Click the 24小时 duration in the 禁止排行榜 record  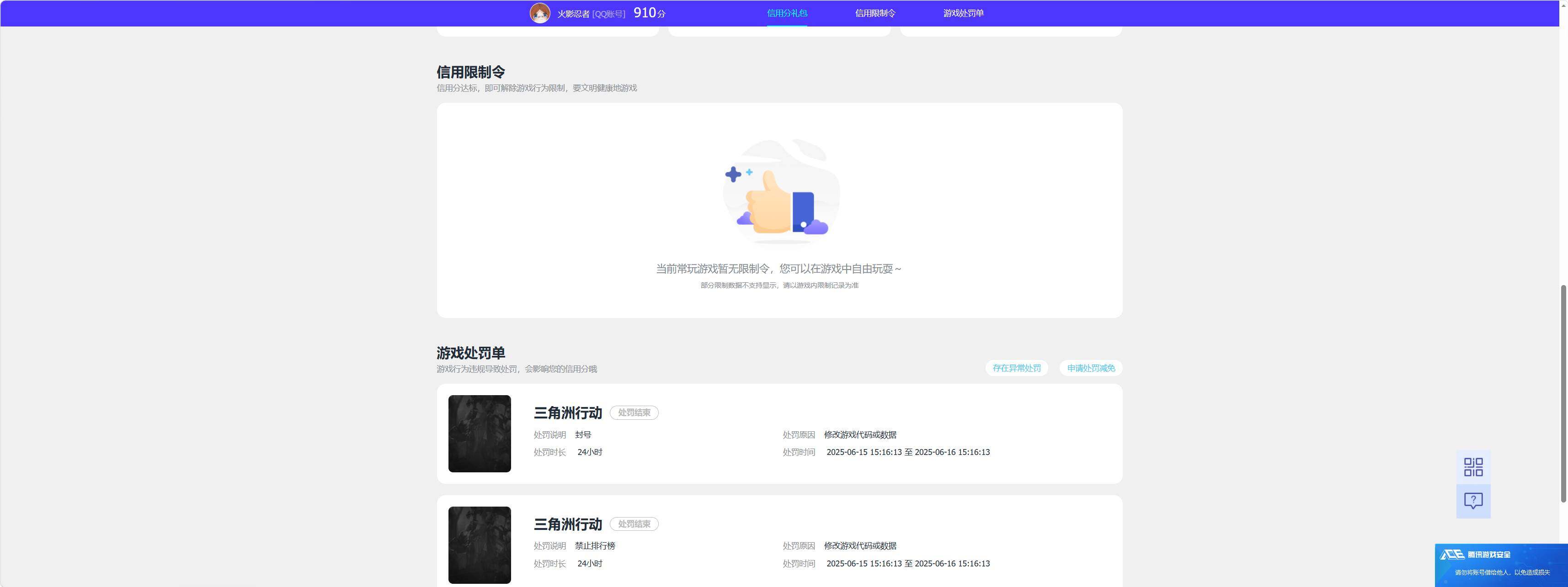(590, 563)
